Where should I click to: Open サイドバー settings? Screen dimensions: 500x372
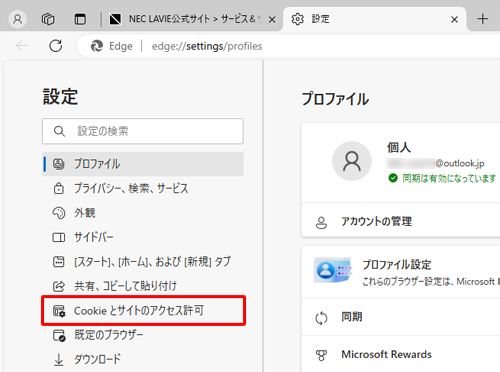[143, 237]
